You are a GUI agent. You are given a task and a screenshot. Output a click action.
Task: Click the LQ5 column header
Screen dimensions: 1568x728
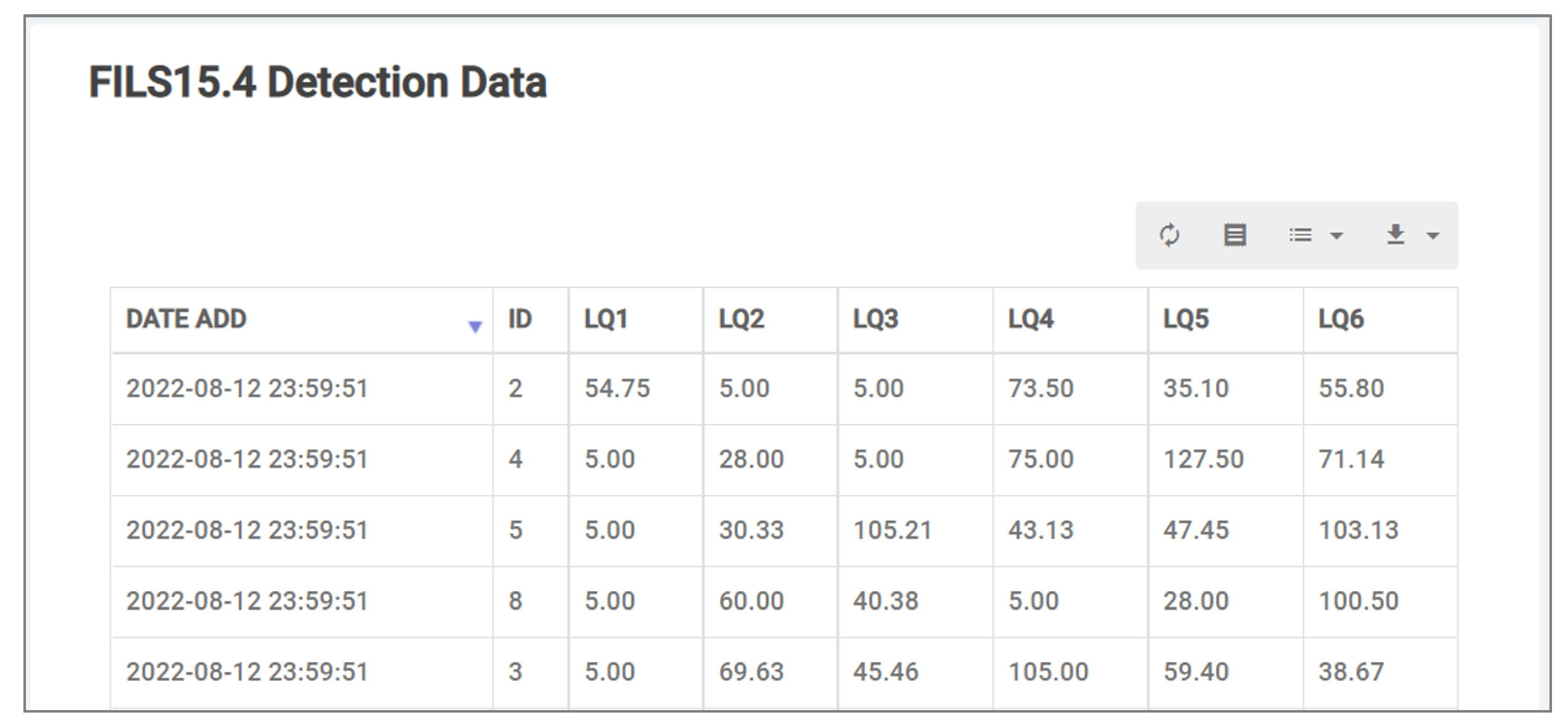tap(1186, 319)
